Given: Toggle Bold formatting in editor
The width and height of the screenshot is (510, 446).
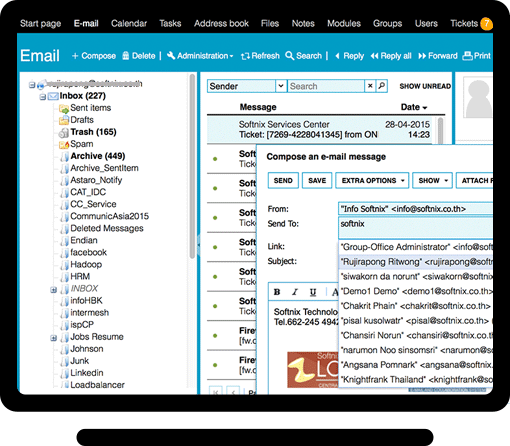Looking at the screenshot, I should click(277, 292).
